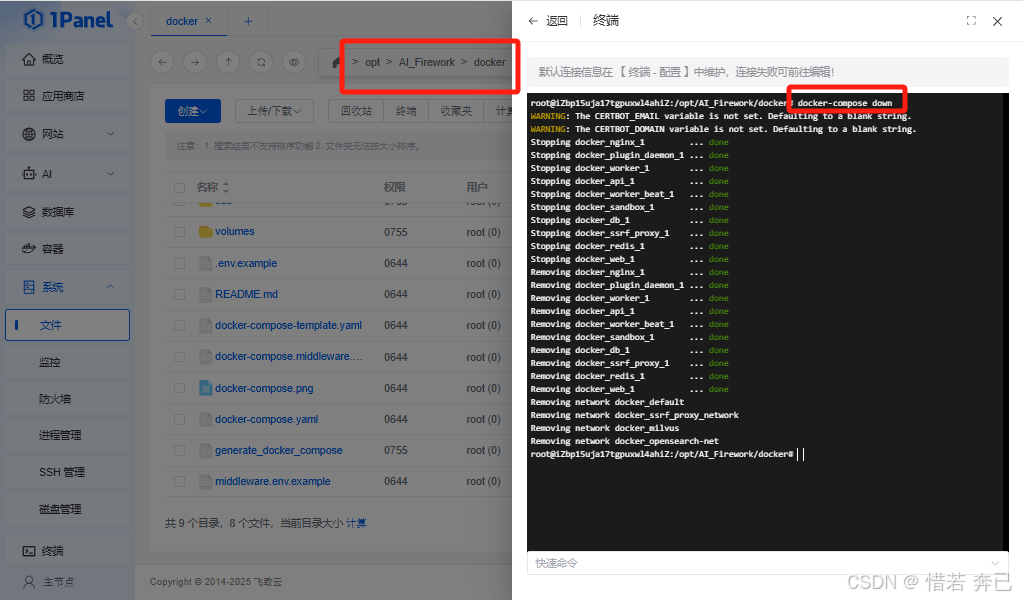This screenshot has width=1023, height=600.
Task: Check the docker-compose-template.yaml row
Action: (x=179, y=325)
